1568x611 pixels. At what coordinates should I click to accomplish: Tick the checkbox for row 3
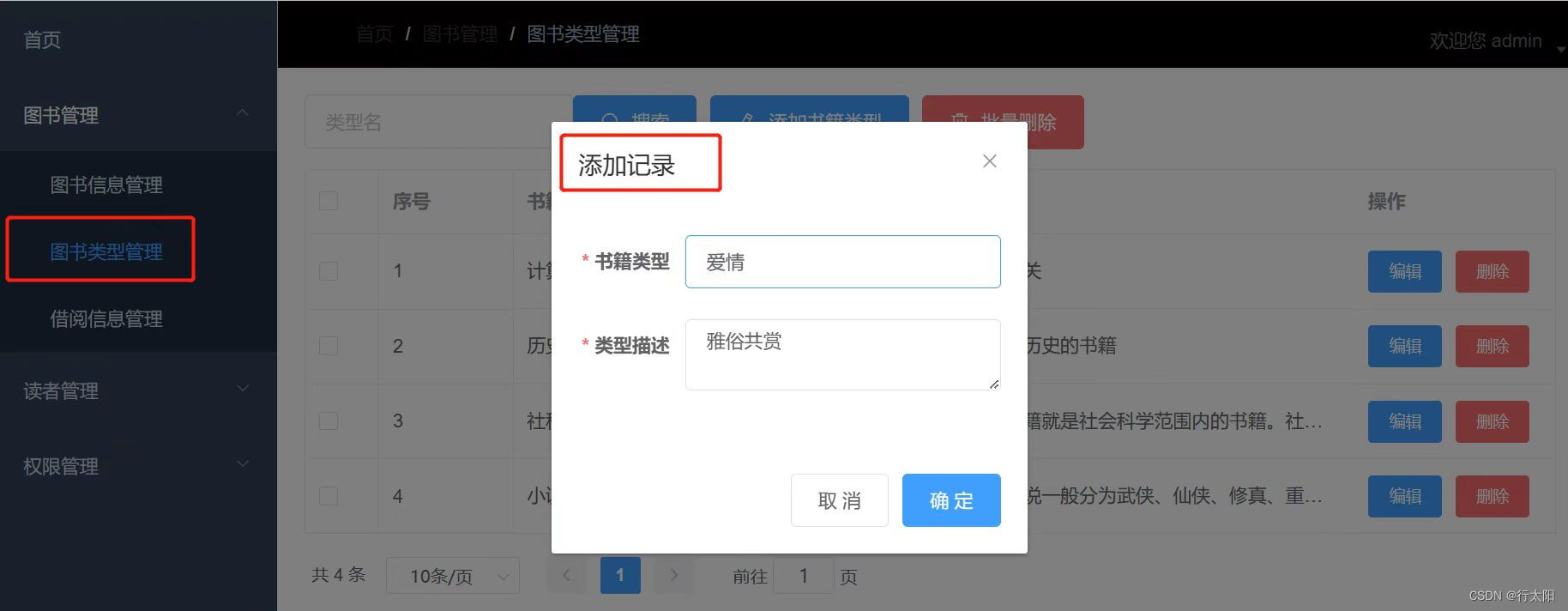click(x=329, y=420)
